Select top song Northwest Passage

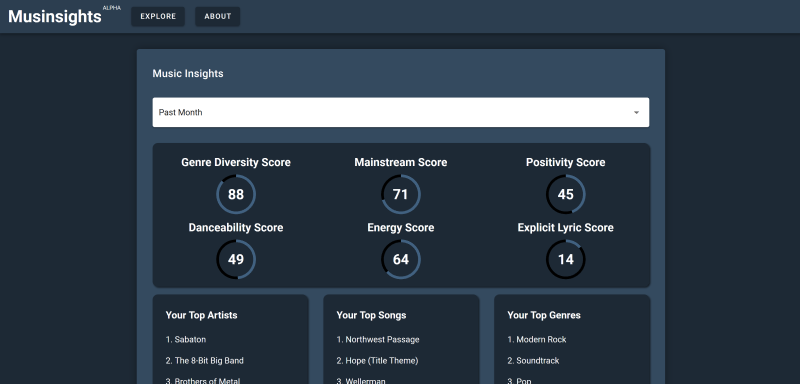coord(378,339)
